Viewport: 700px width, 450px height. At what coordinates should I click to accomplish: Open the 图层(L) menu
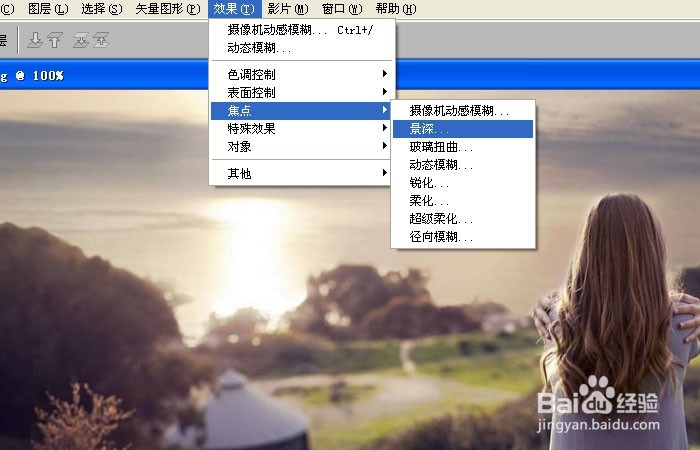pos(48,8)
